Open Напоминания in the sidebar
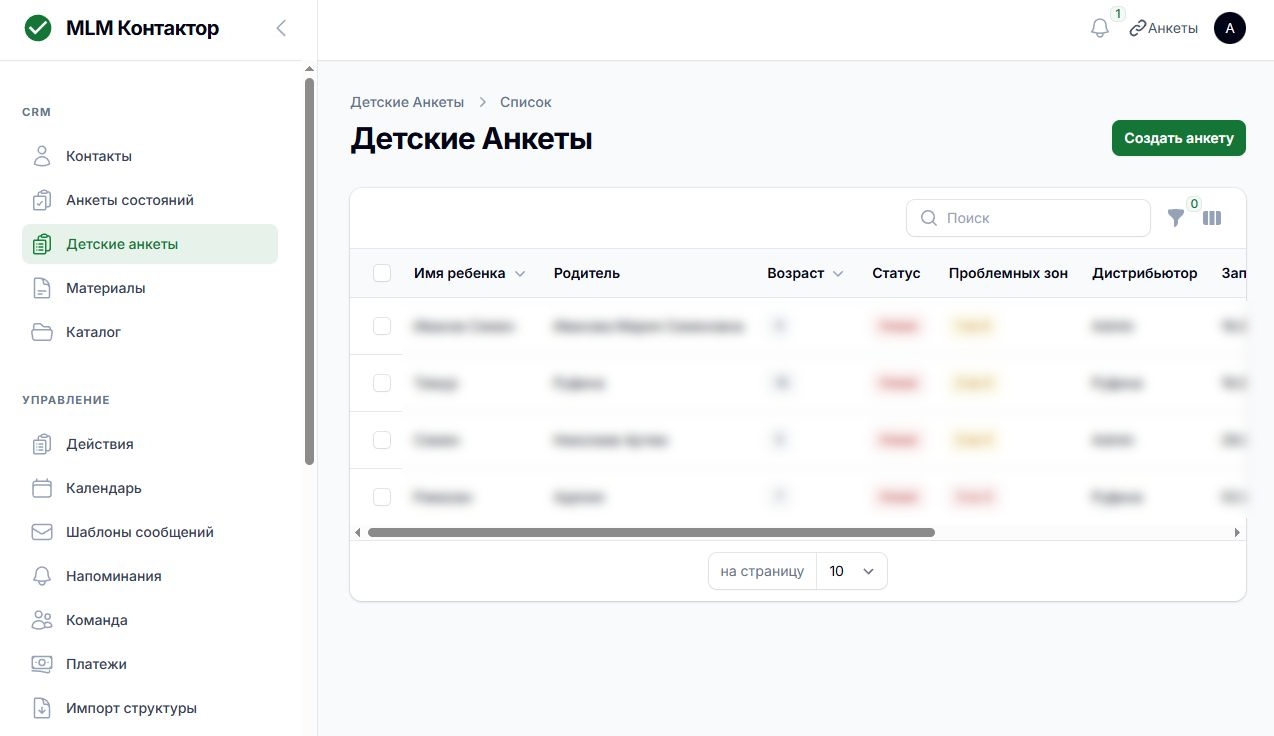 tap(150, 576)
